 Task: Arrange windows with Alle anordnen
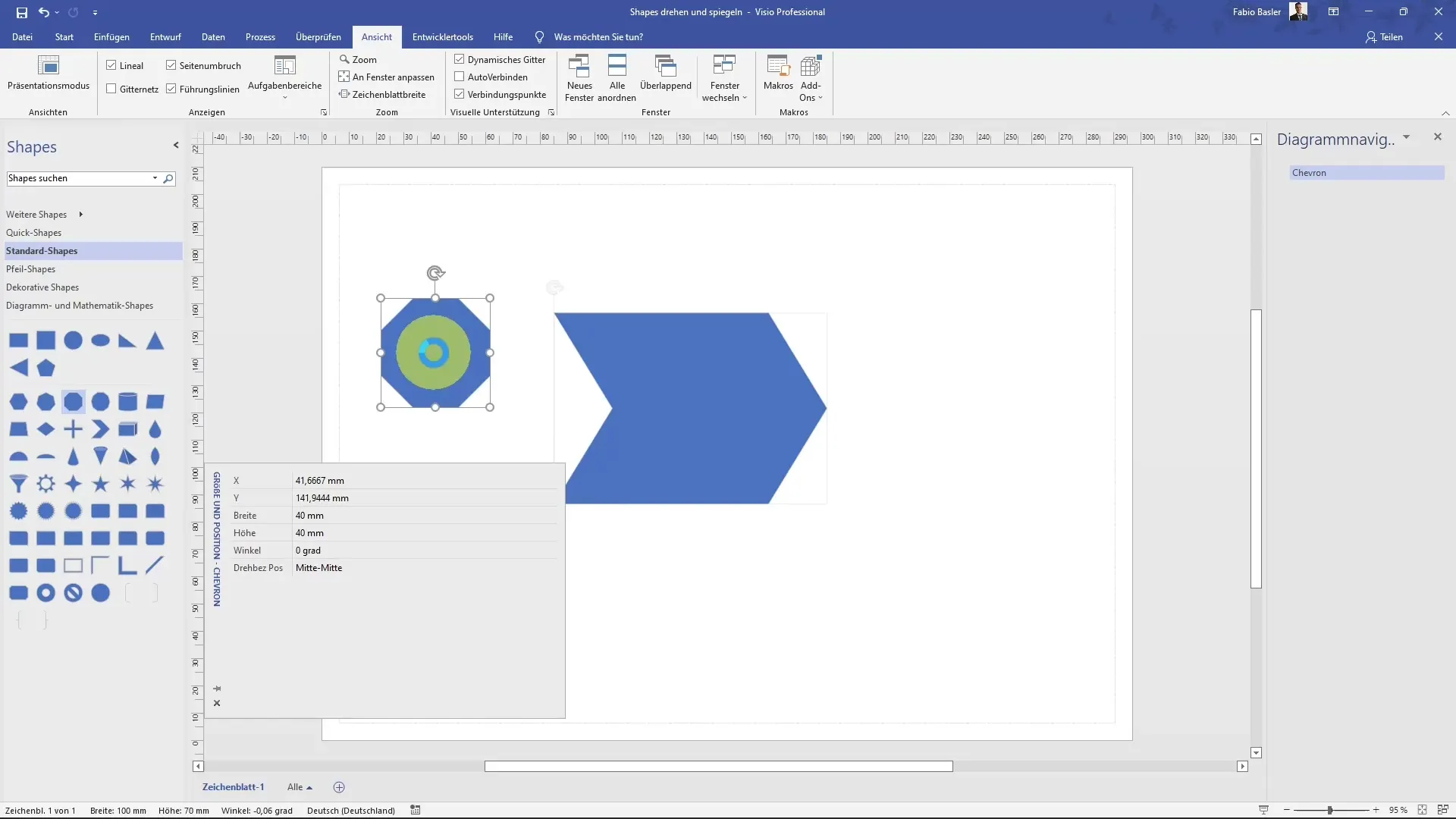(617, 78)
